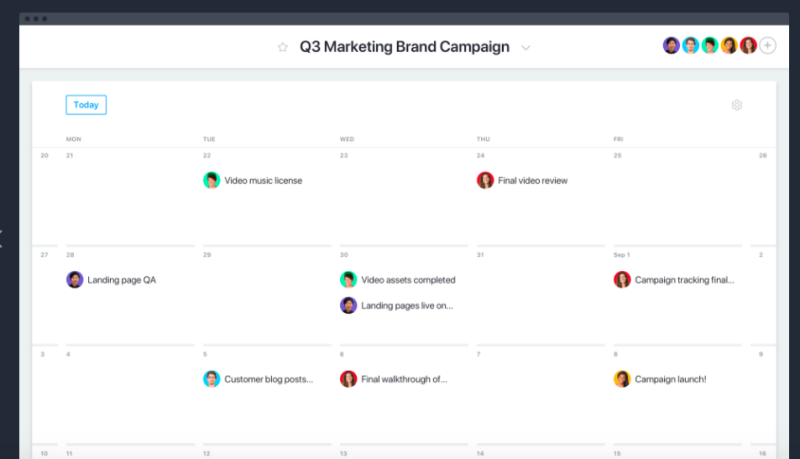
Task: Click the assignee avatar of Customer blog posts
Action: tap(212, 379)
